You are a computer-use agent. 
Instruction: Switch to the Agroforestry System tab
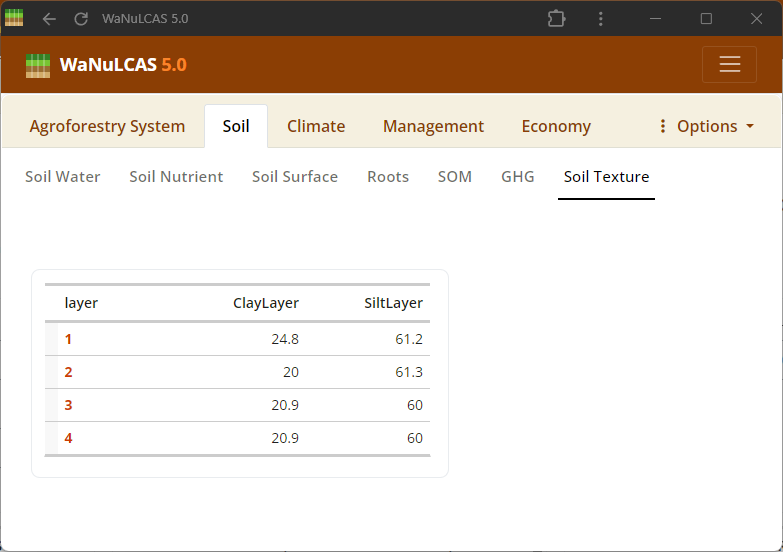(x=107, y=126)
